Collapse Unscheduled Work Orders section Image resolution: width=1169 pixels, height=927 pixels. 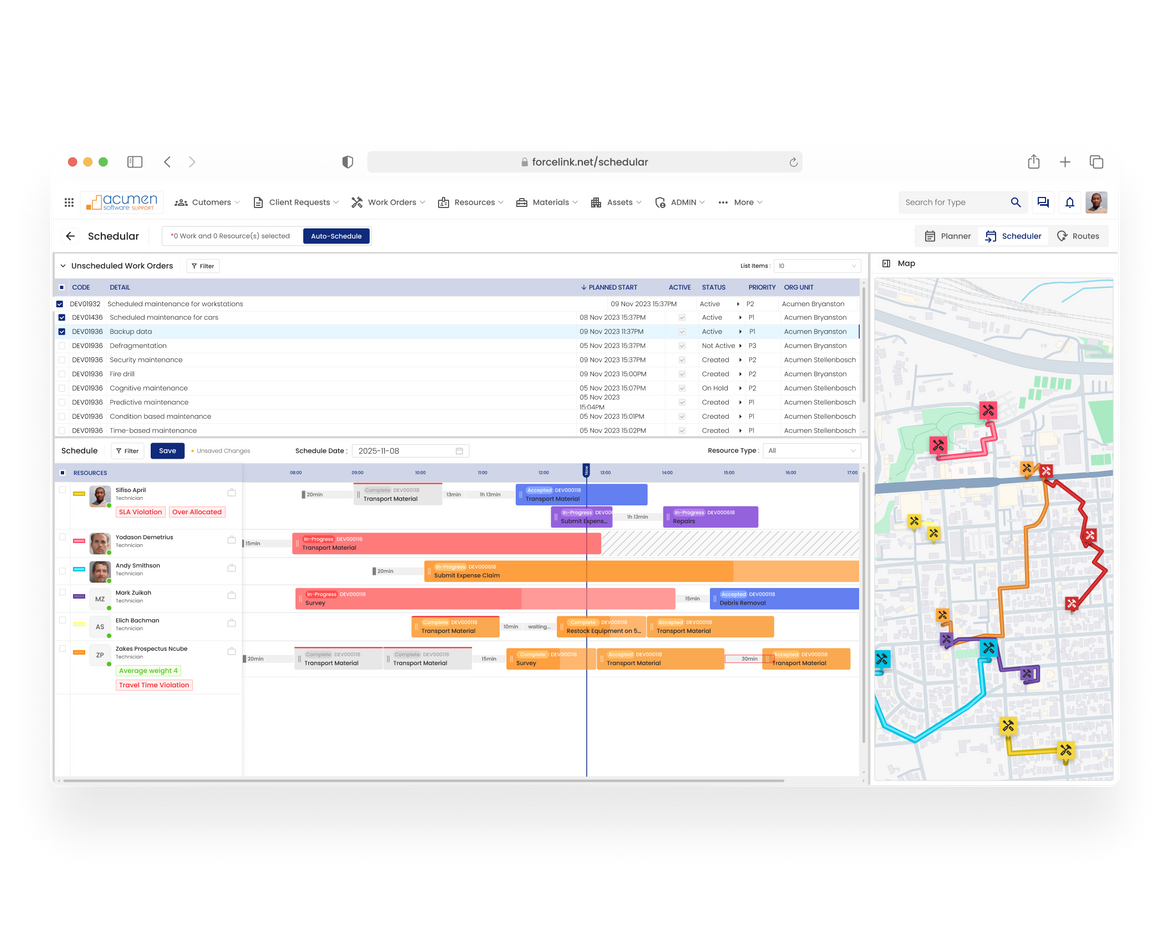click(63, 266)
